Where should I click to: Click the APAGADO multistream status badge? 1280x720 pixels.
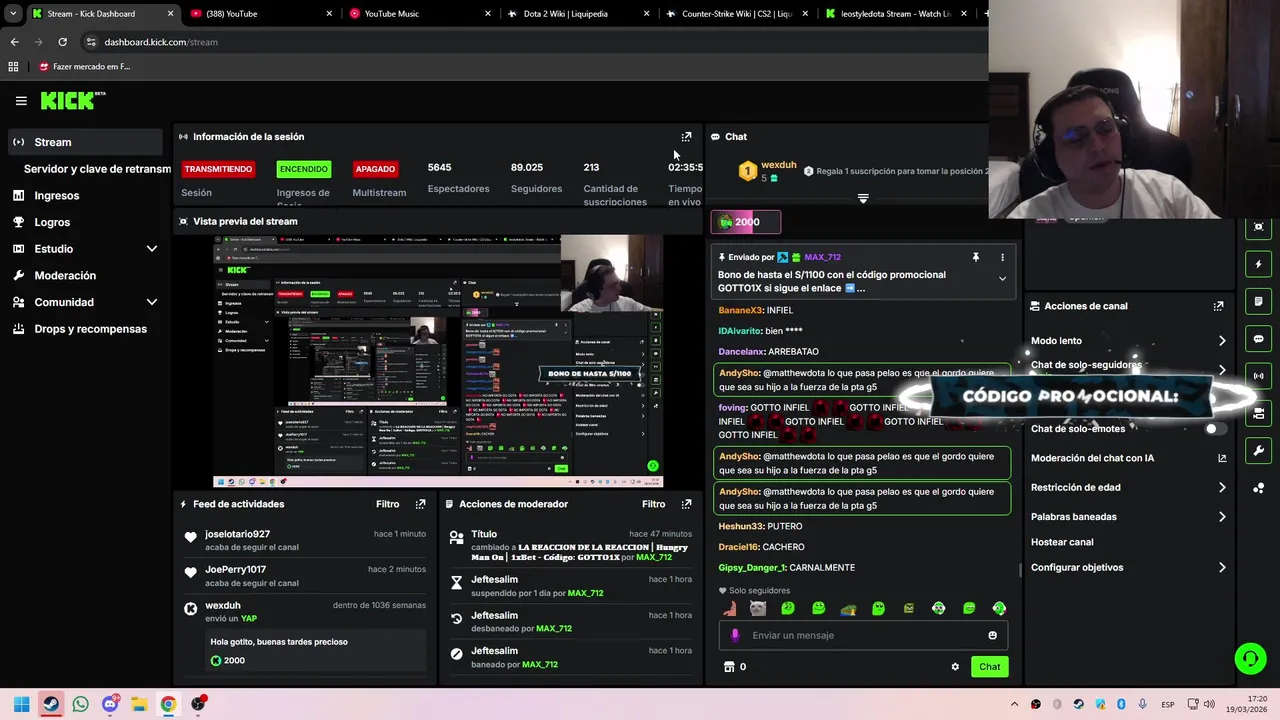(375, 169)
